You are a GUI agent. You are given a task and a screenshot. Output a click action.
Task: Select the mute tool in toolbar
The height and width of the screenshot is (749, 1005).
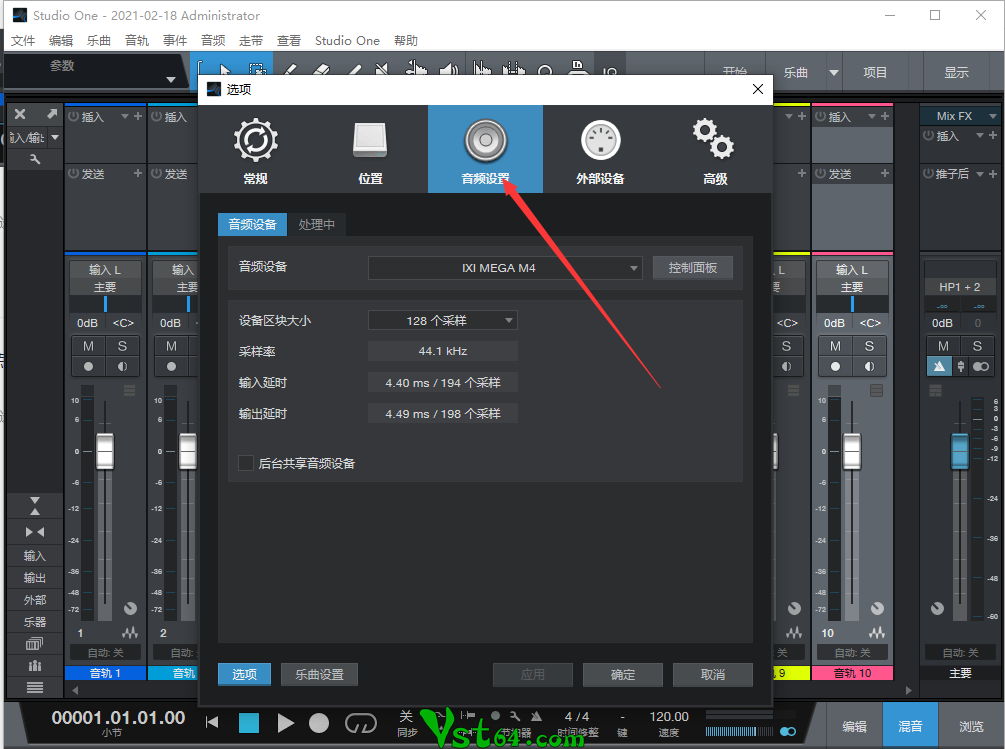pyautogui.click(x=382, y=69)
